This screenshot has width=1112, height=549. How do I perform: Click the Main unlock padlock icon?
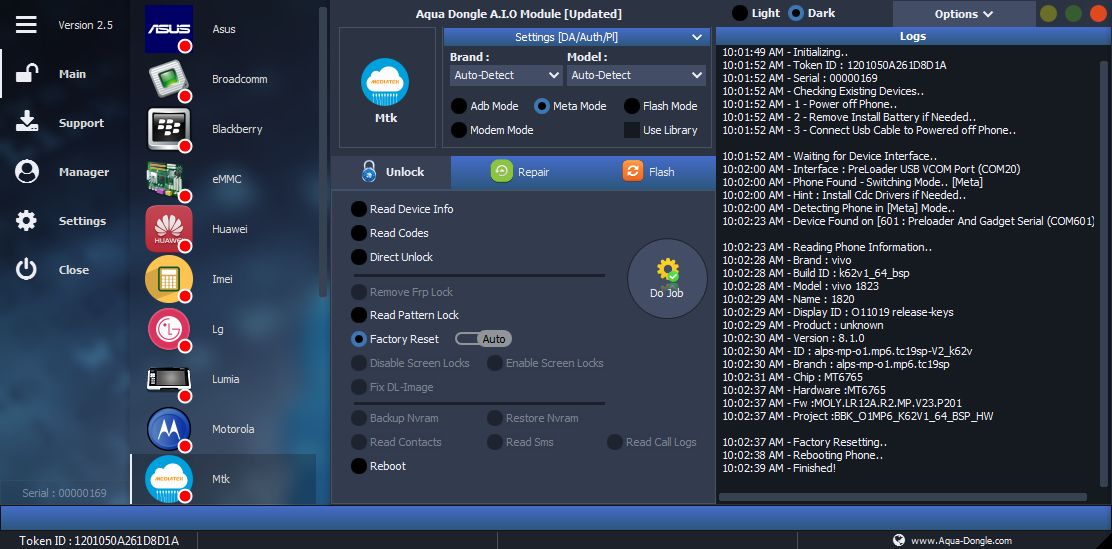click(x=27, y=74)
